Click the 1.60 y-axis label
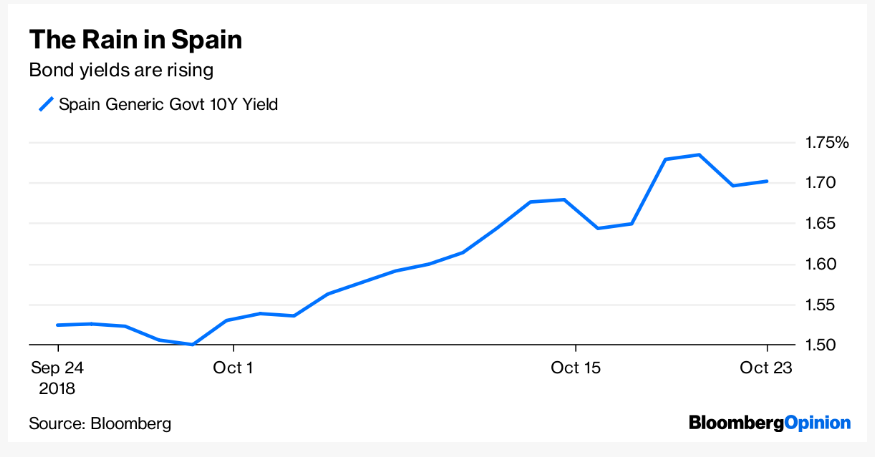The width and height of the screenshot is (875, 457). [x=820, y=264]
